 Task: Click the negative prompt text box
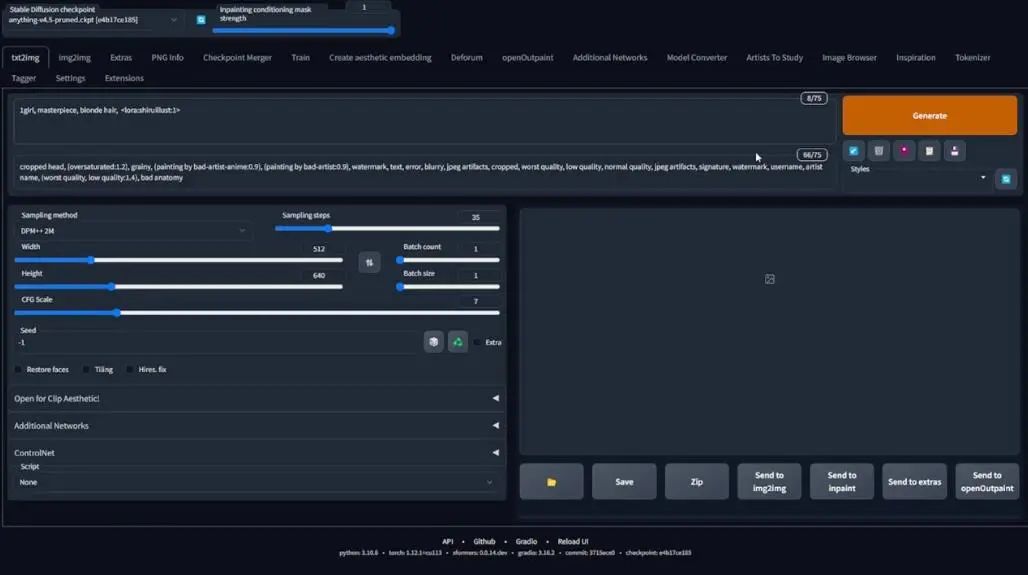424,172
